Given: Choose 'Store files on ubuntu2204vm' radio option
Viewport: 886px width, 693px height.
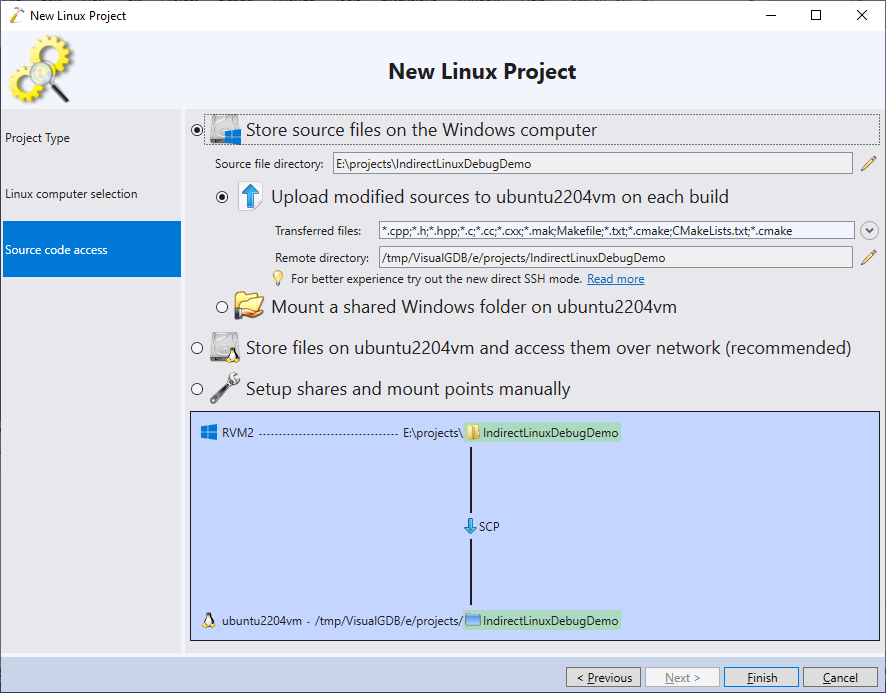Looking at the screenshot, I should coord(197,348).
